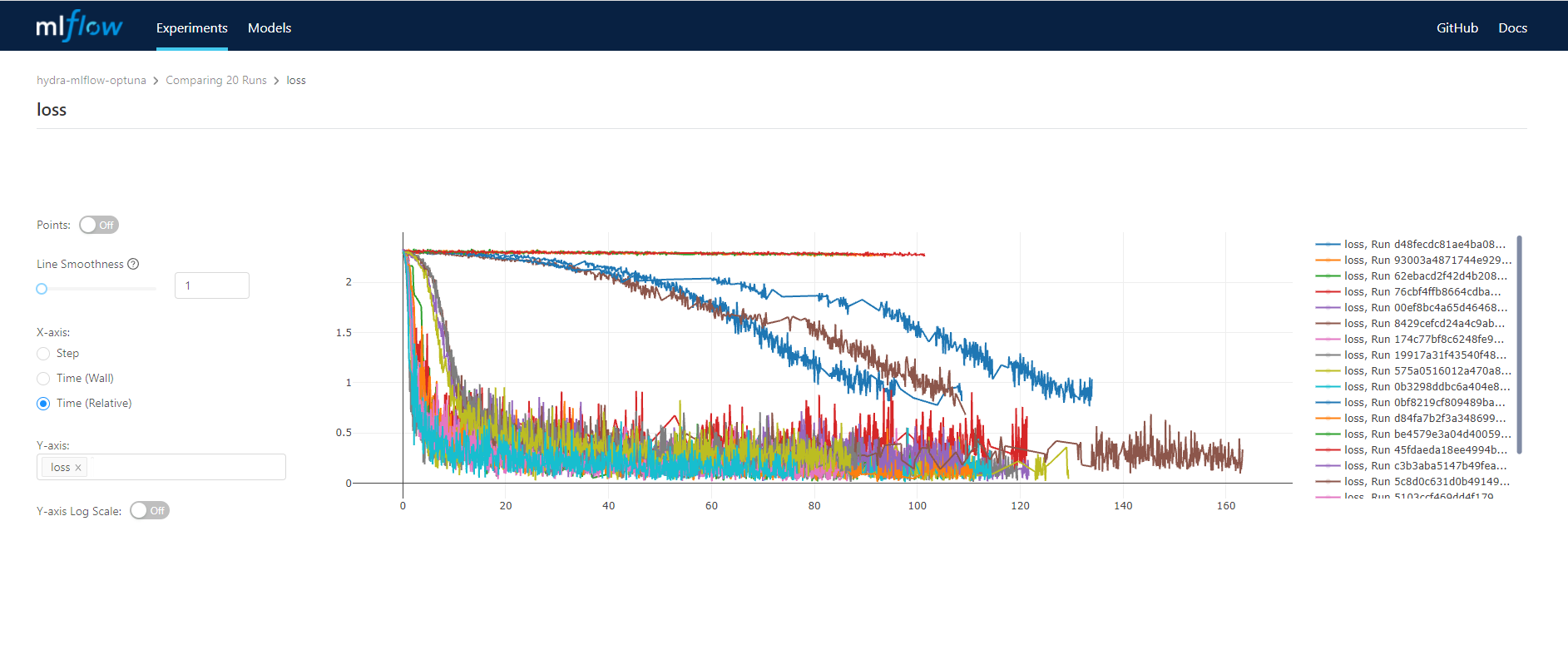Image resolution: width=1568 pixels, height=660 pixels.
Task: Hide legend trace Run 76cbf4ffb8664cdba
Action: pos(1408,291)
